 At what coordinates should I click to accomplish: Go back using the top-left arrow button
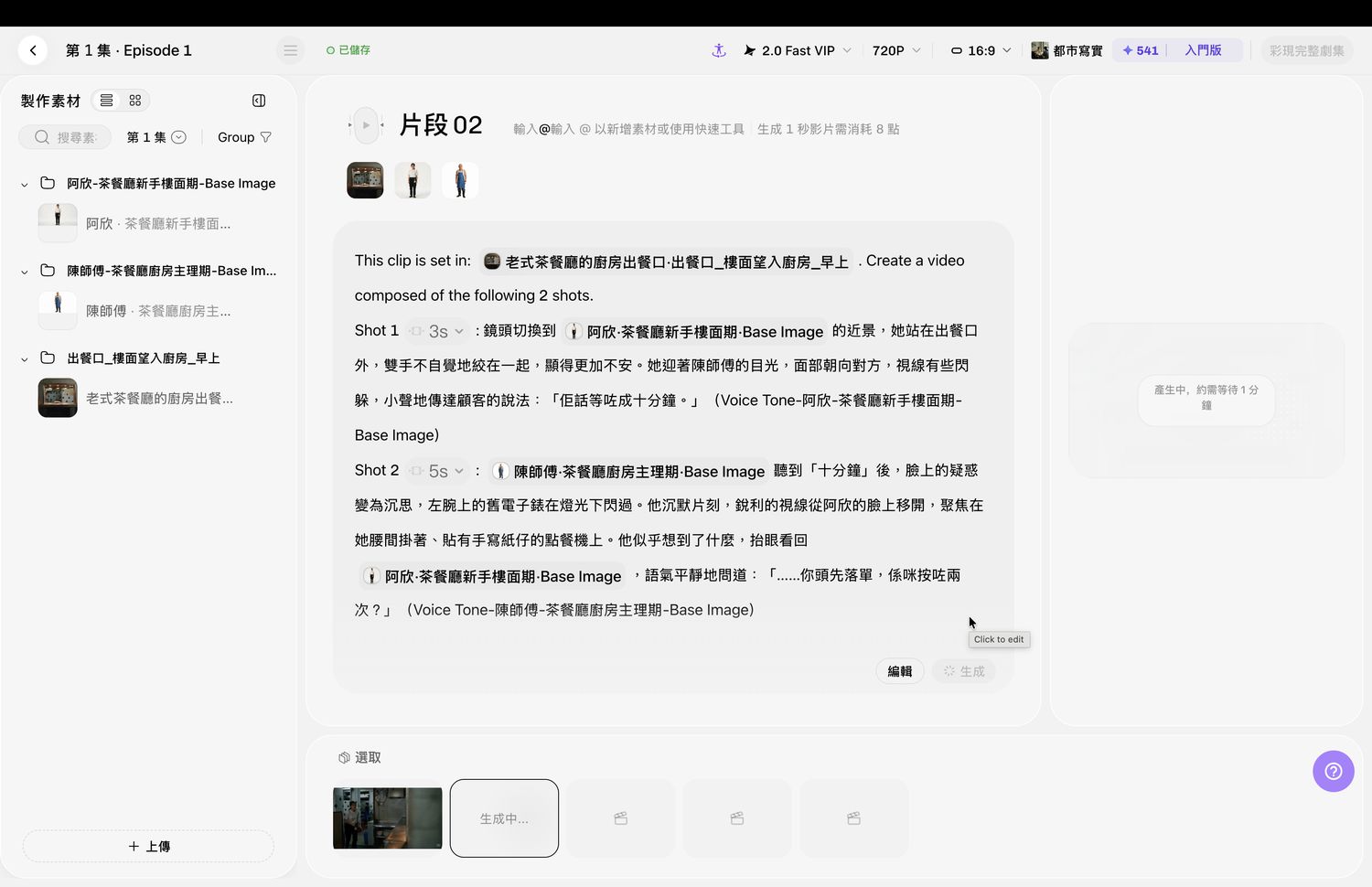pyautogui.click(x=33, y=50)
